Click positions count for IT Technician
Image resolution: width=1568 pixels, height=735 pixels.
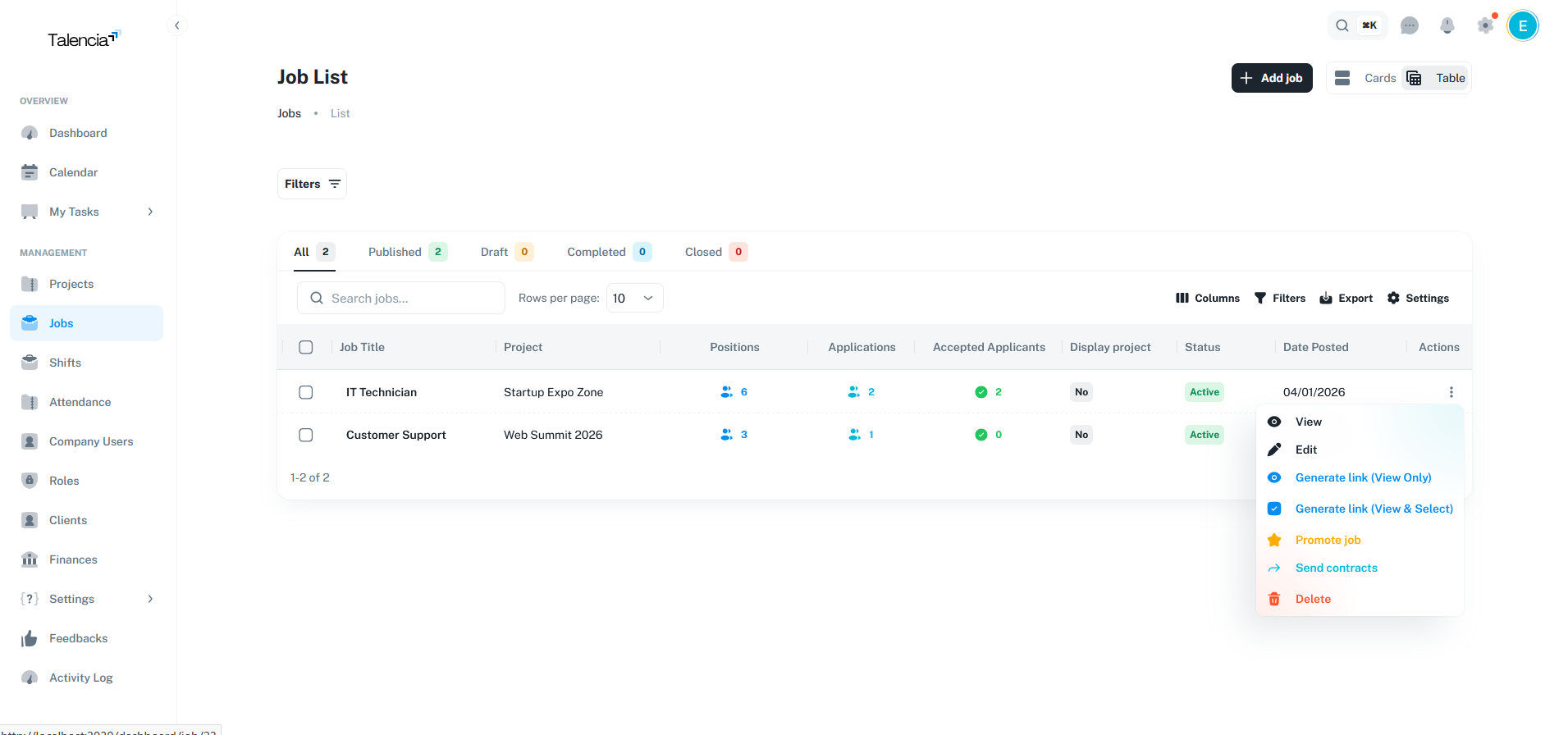tap(734, 392)
